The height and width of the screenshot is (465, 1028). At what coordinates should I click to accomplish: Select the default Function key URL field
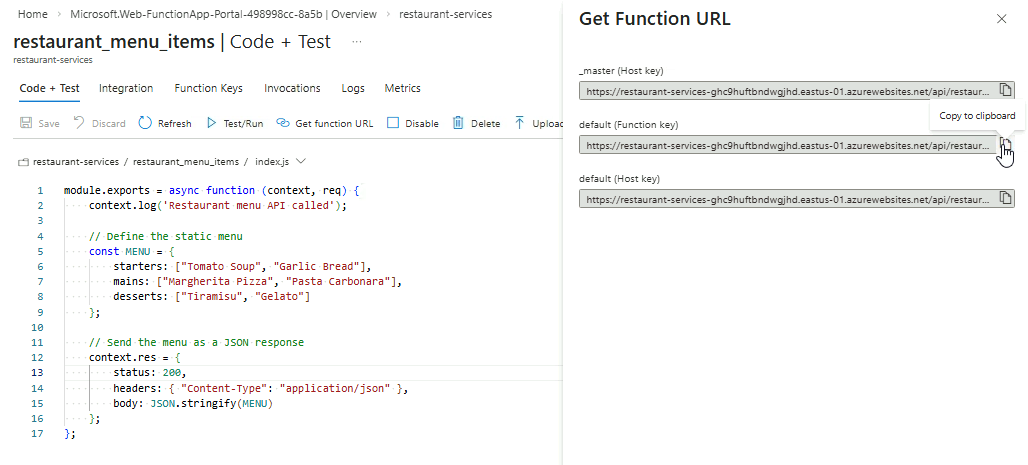788,145
